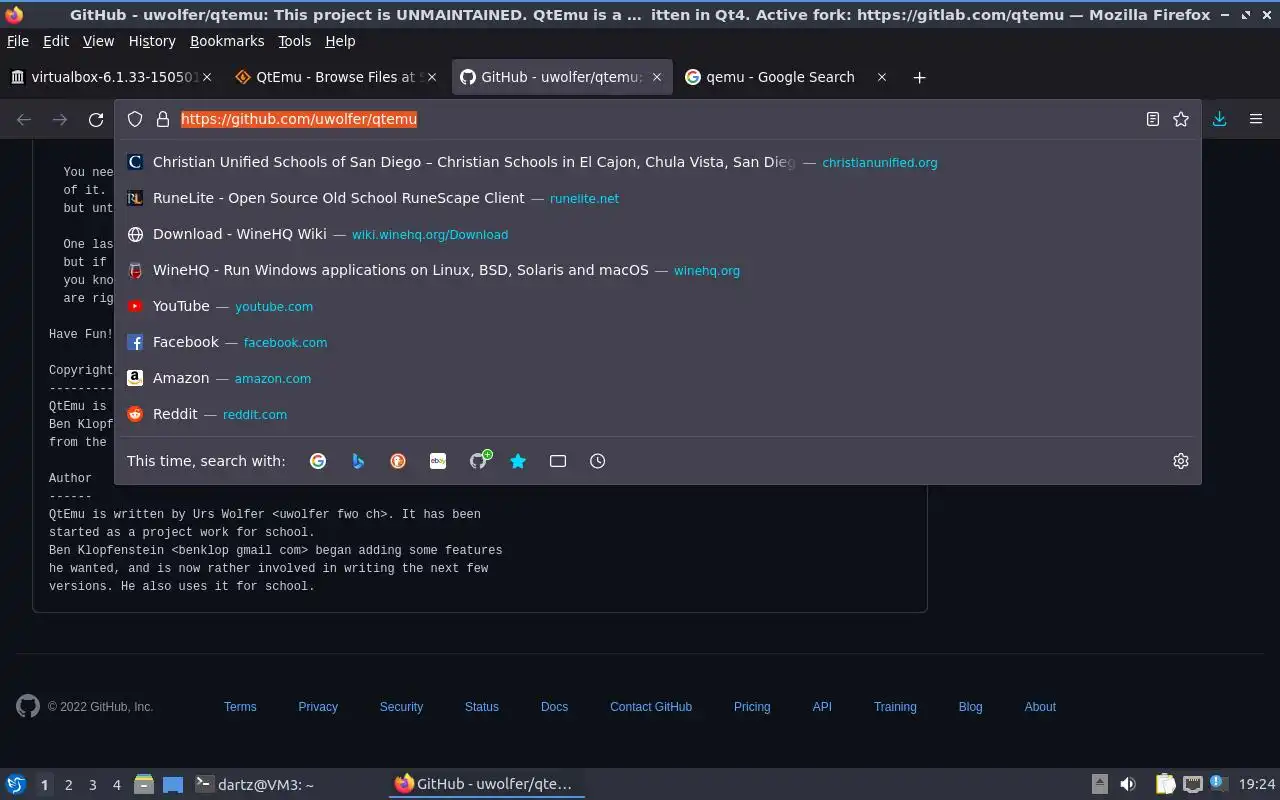Open Security footer link
The width and height of the screenshot is (1280, 800).
point(401,706)
